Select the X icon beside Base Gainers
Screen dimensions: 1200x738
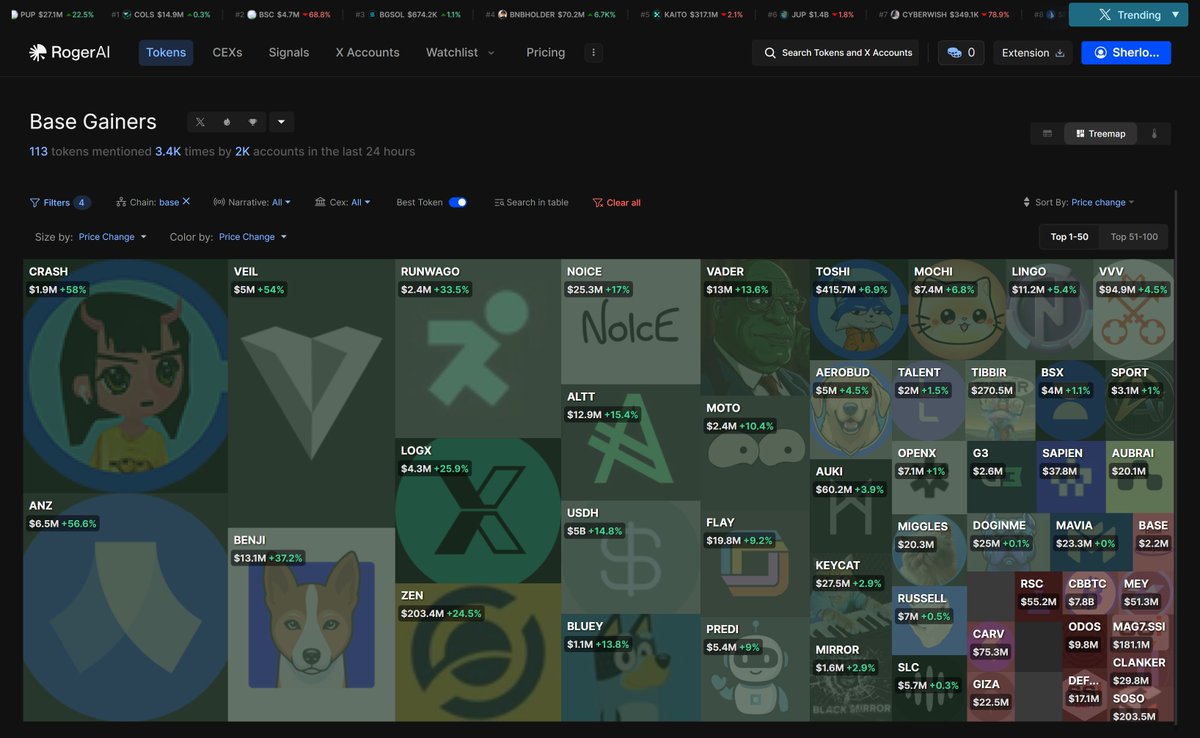click(x=200, y=122)
